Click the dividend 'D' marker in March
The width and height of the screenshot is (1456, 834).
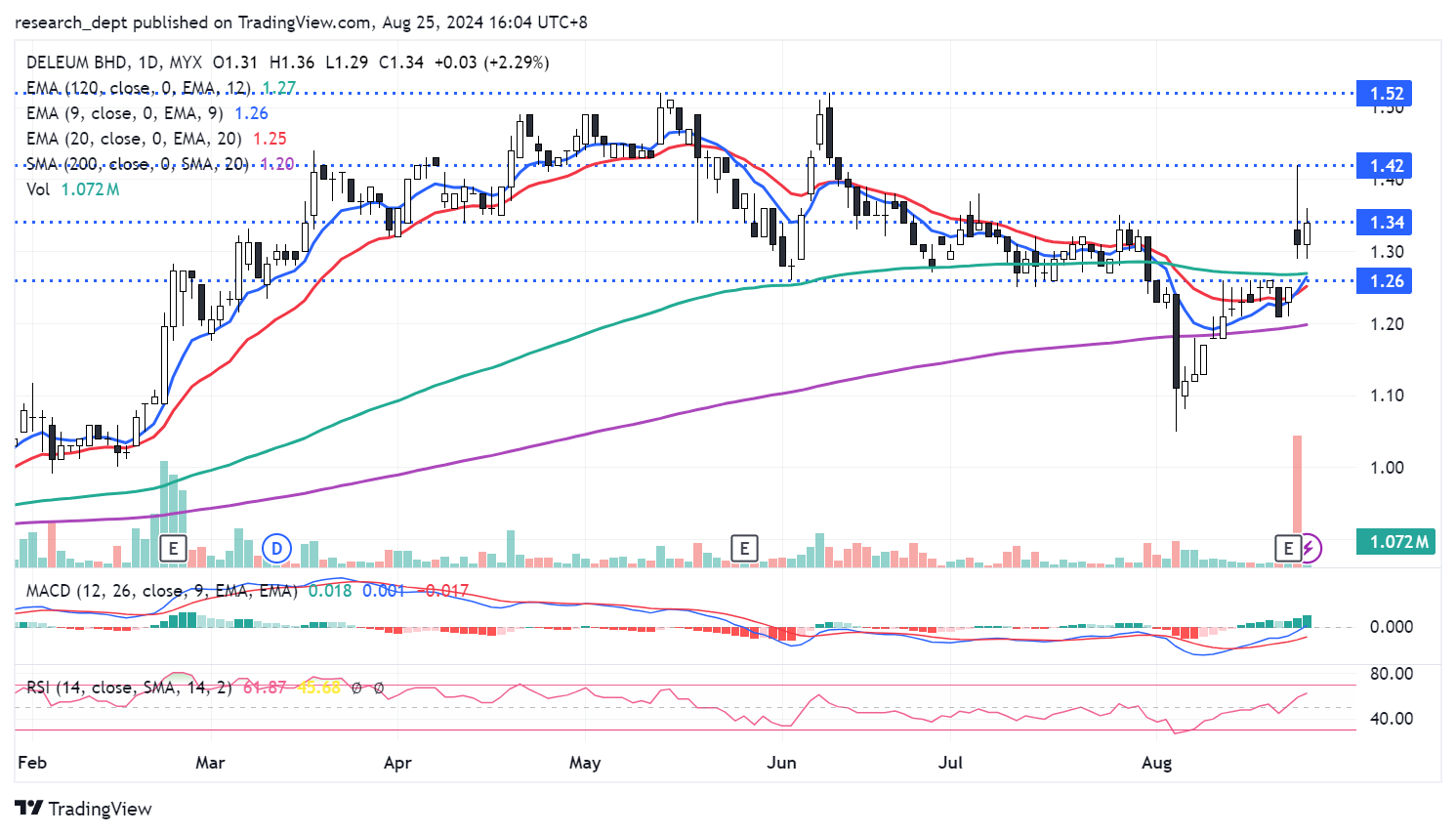pos(277,548)
